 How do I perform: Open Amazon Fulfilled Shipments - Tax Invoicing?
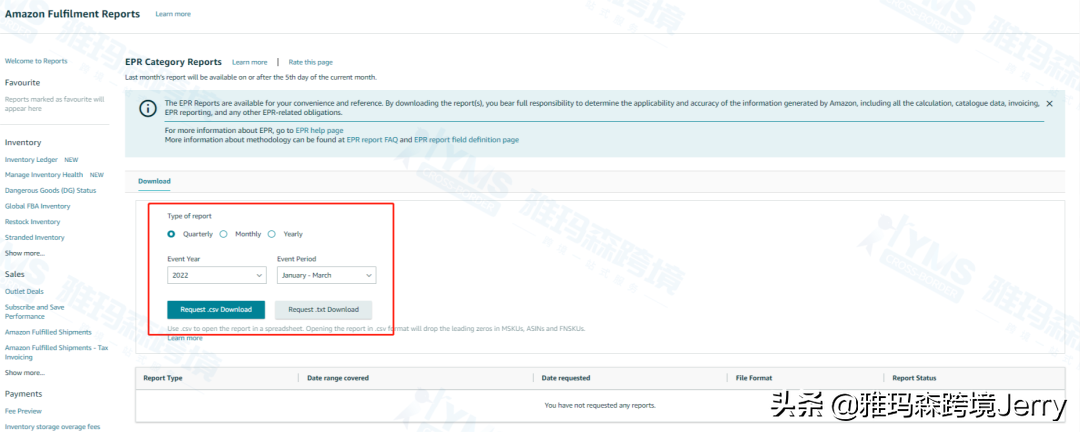(x=56, y=353)
